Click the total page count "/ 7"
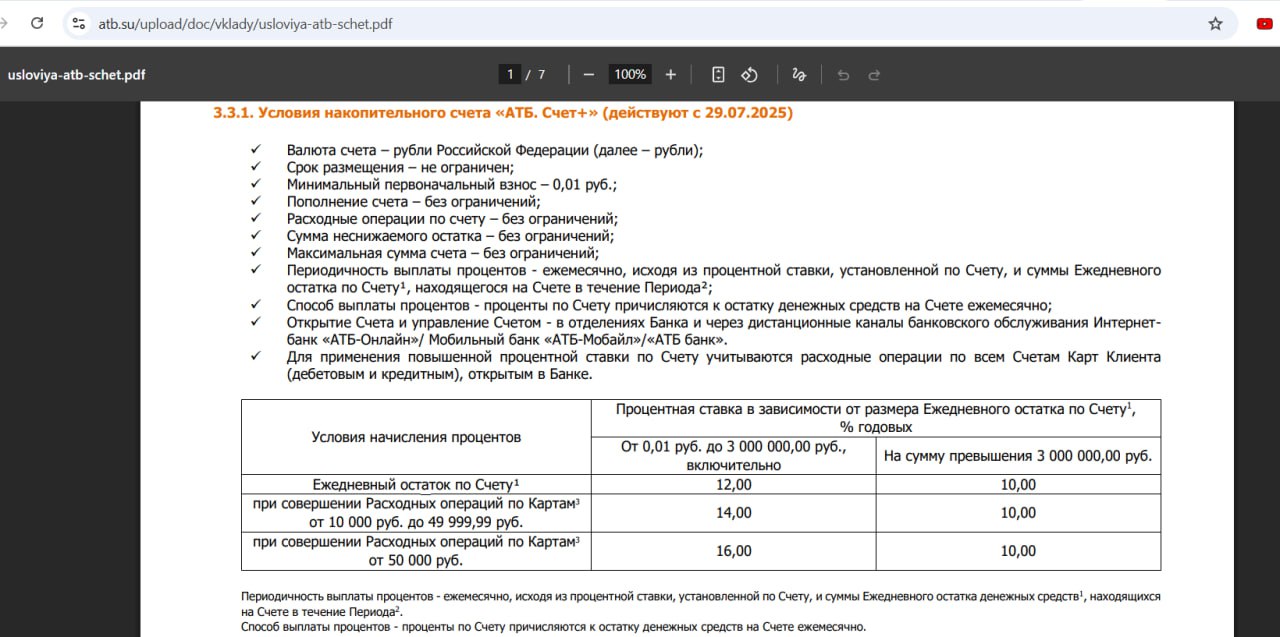This screenshot has width=1280, height=637. click(538, 74)
